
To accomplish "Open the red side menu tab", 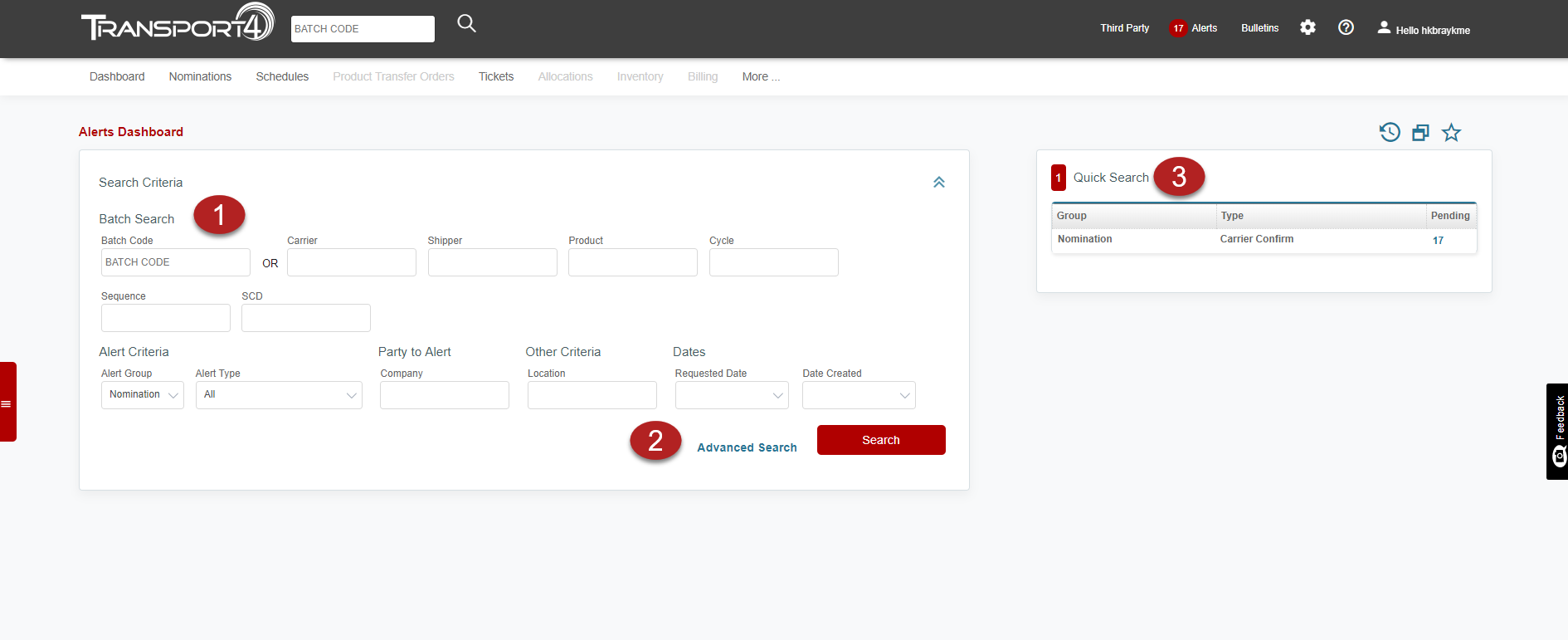I will [7, 402].
